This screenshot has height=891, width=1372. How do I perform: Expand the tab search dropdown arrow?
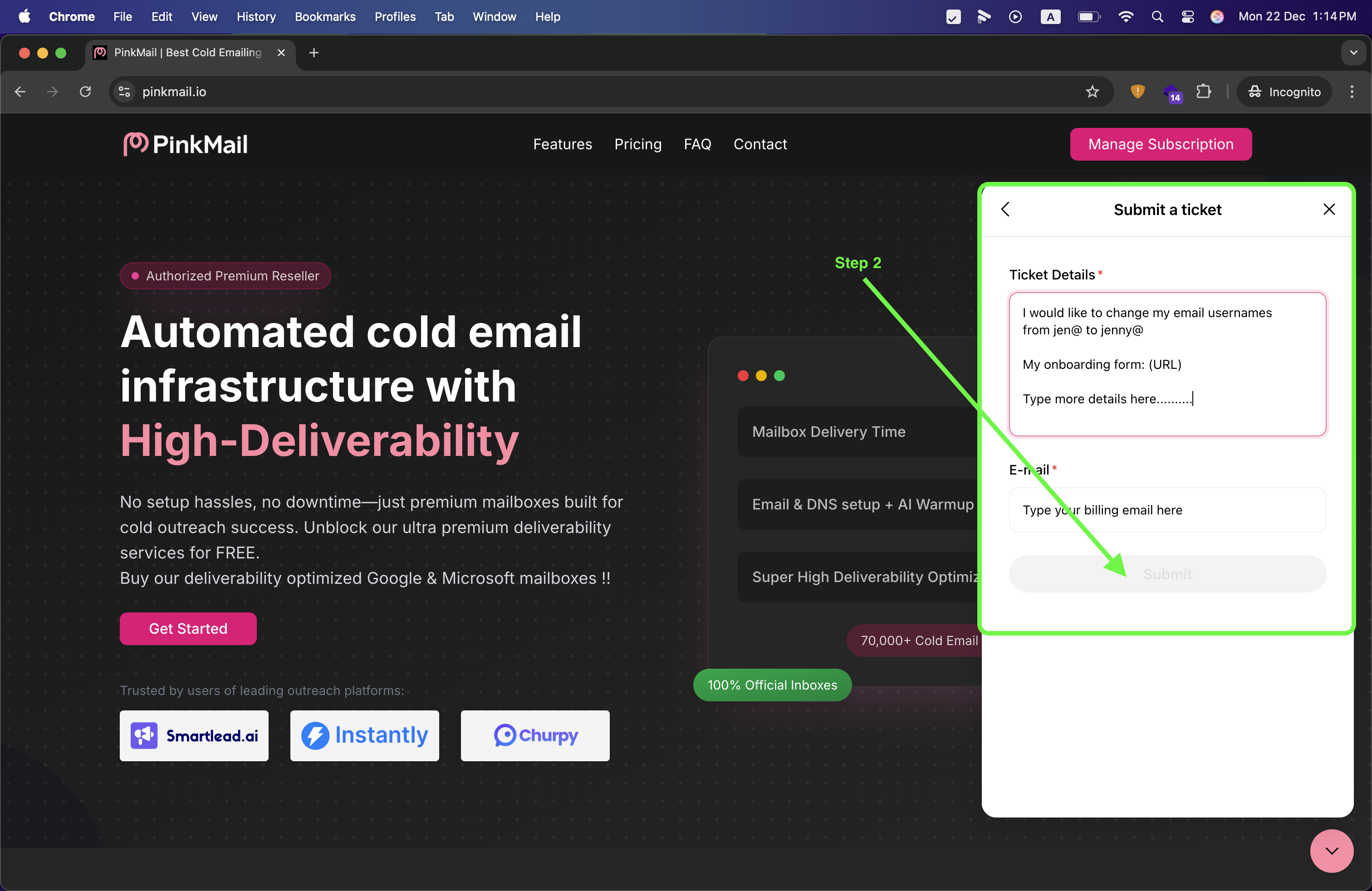point(1353,53)
